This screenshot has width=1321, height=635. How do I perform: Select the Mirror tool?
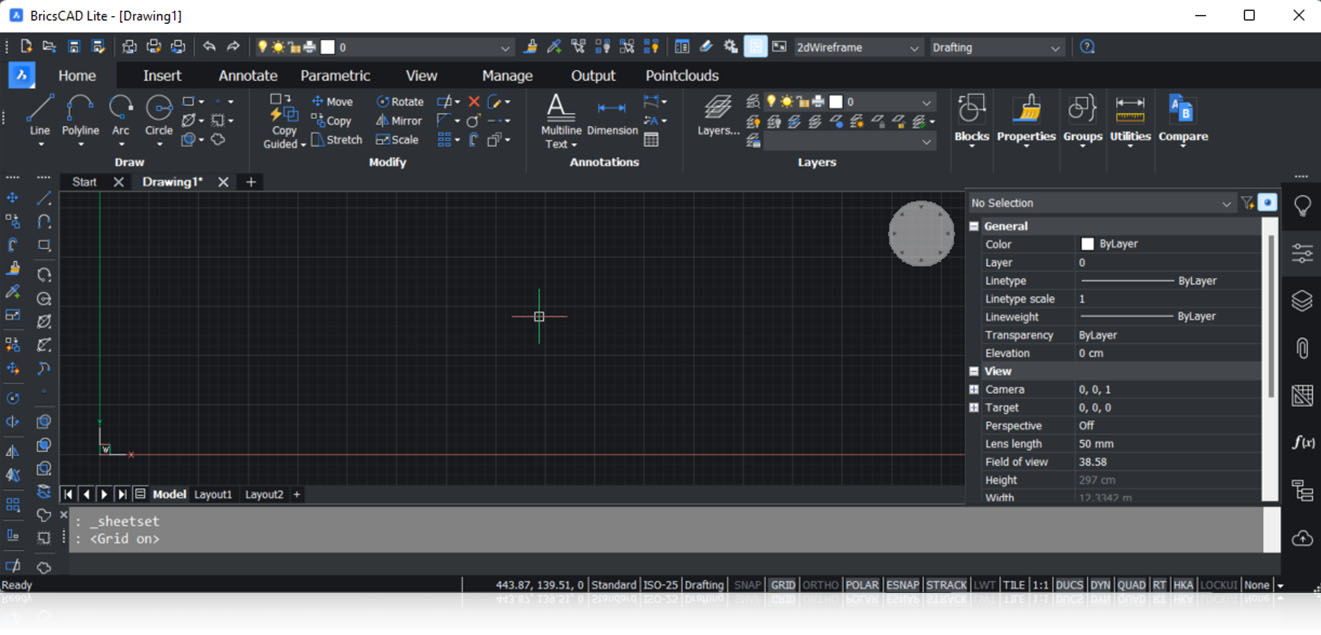pos(399,121)
